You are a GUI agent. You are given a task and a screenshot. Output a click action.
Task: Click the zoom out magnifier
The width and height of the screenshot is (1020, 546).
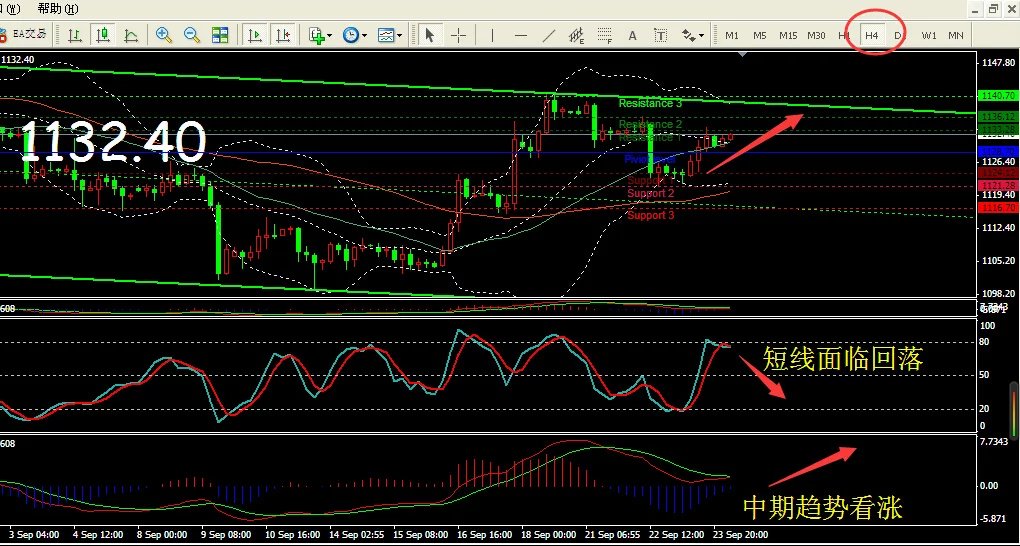pyautogui.click(x=191, y=35)
